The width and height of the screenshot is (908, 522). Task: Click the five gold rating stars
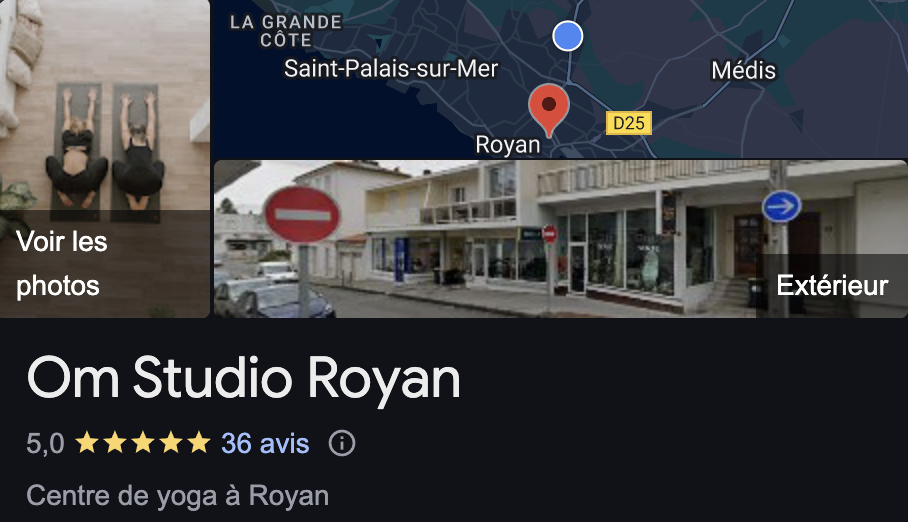tap(142, 443)
